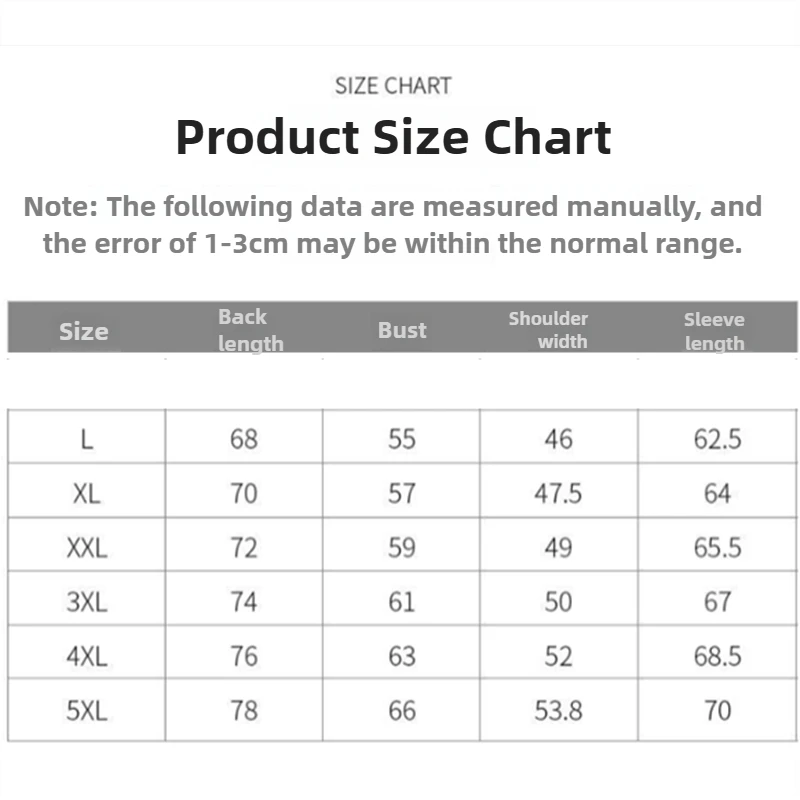Select the "Size" column header
Viewport: 800px width, 800px height.
point(83,331)
